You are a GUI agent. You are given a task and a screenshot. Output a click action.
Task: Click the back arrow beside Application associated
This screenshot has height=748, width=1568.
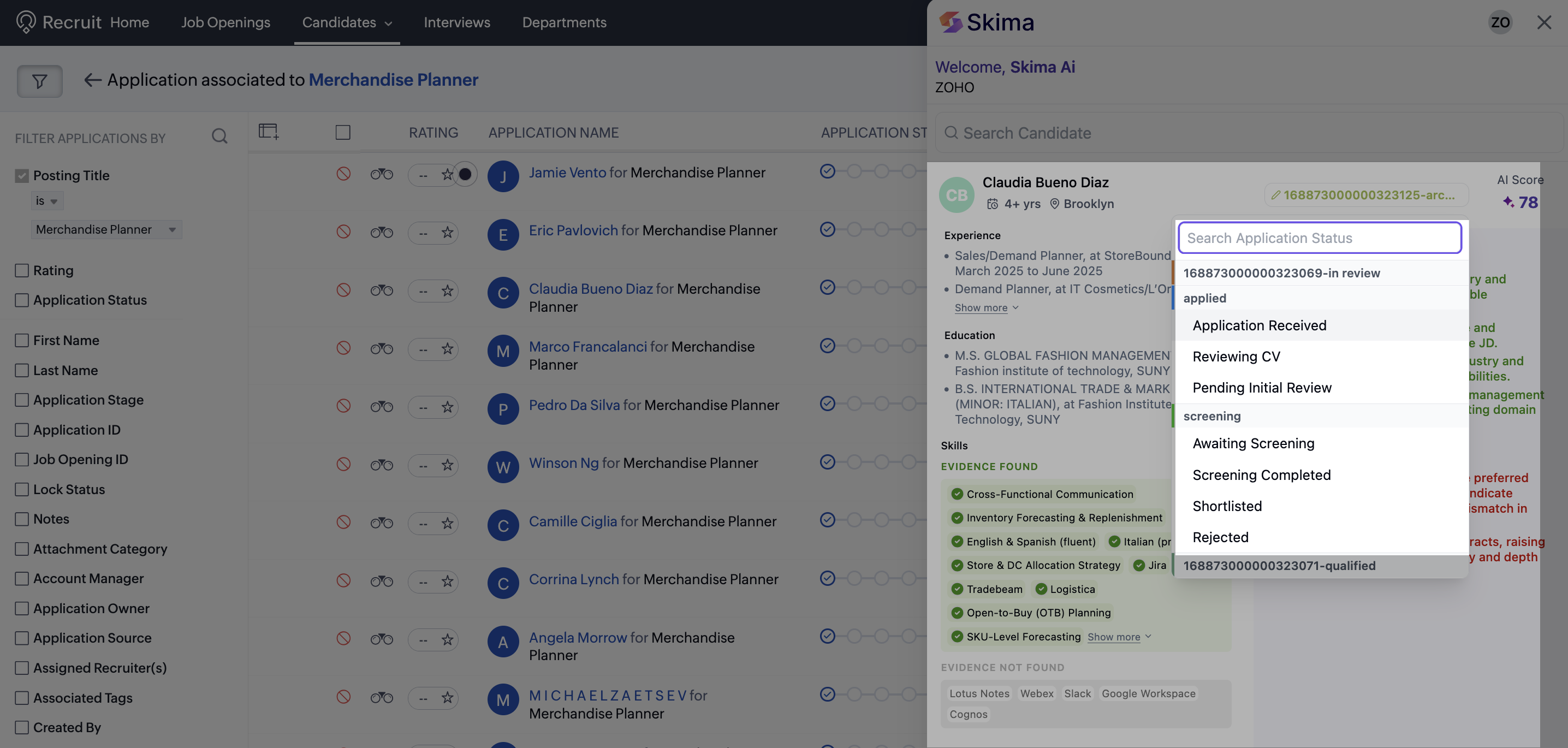tap(92, 80)
